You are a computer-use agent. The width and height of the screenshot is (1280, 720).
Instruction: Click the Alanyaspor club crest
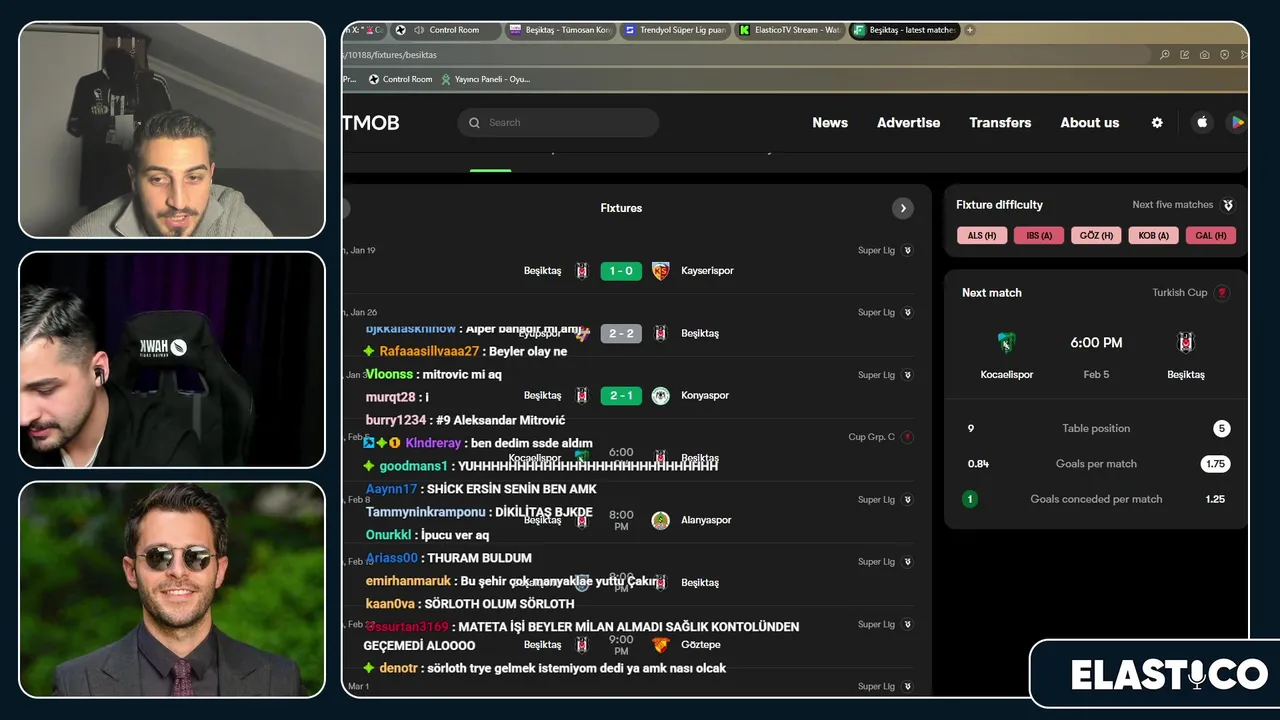pyautogui.click(x=660, y=520)
